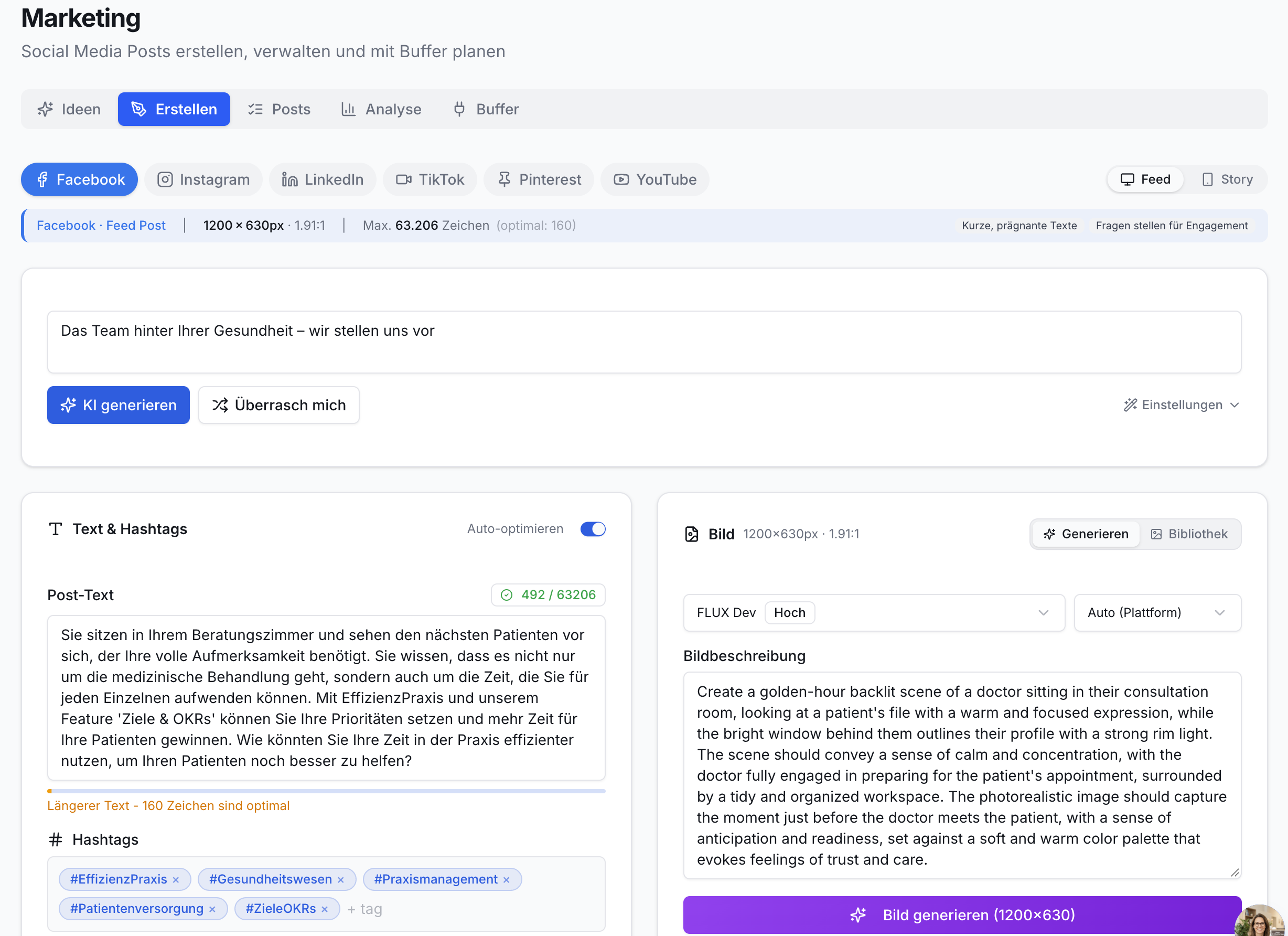Switch to the Erstellen tab

coord(174,109)
